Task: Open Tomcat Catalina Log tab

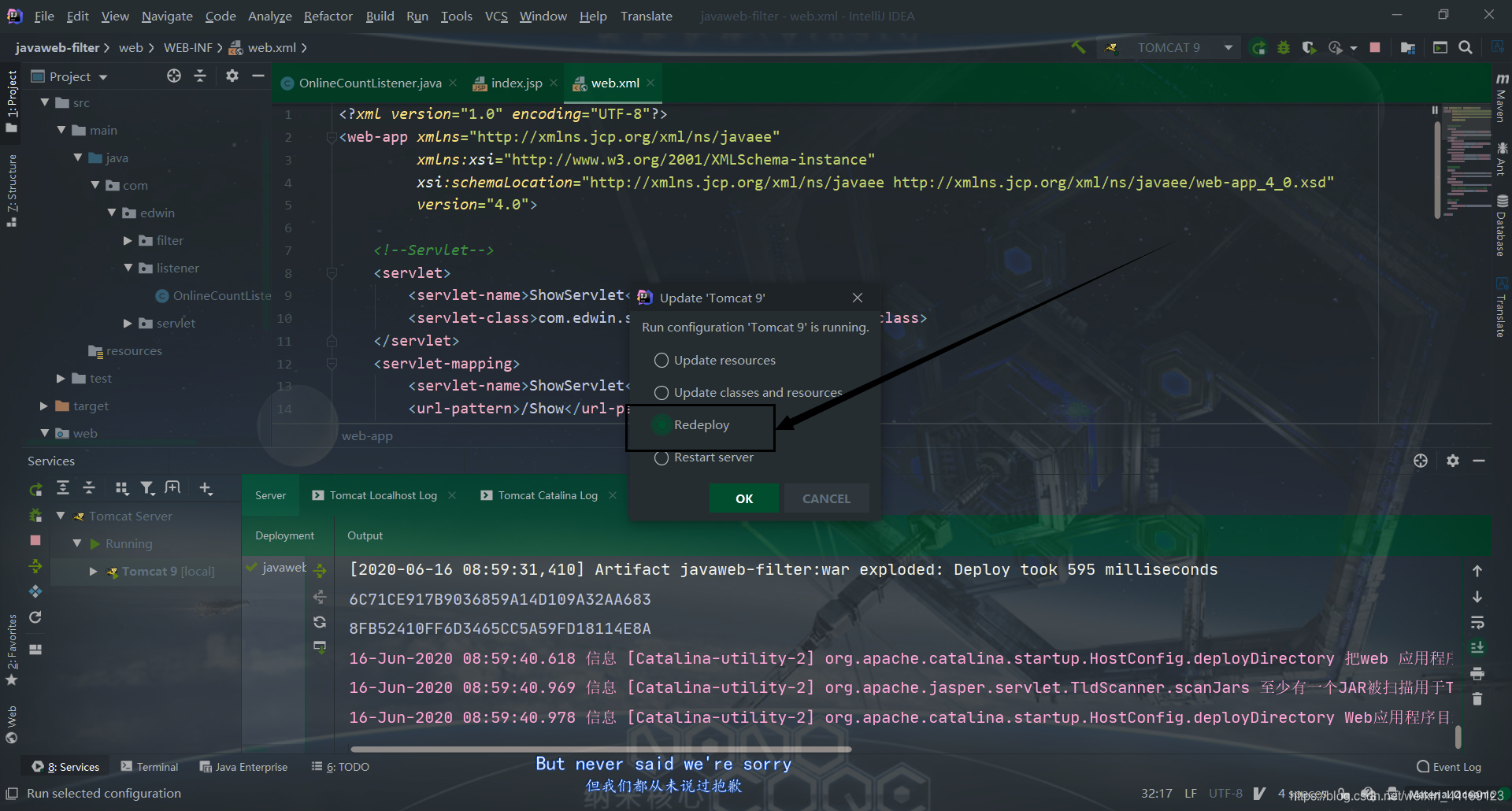Action: pos(548,495)
